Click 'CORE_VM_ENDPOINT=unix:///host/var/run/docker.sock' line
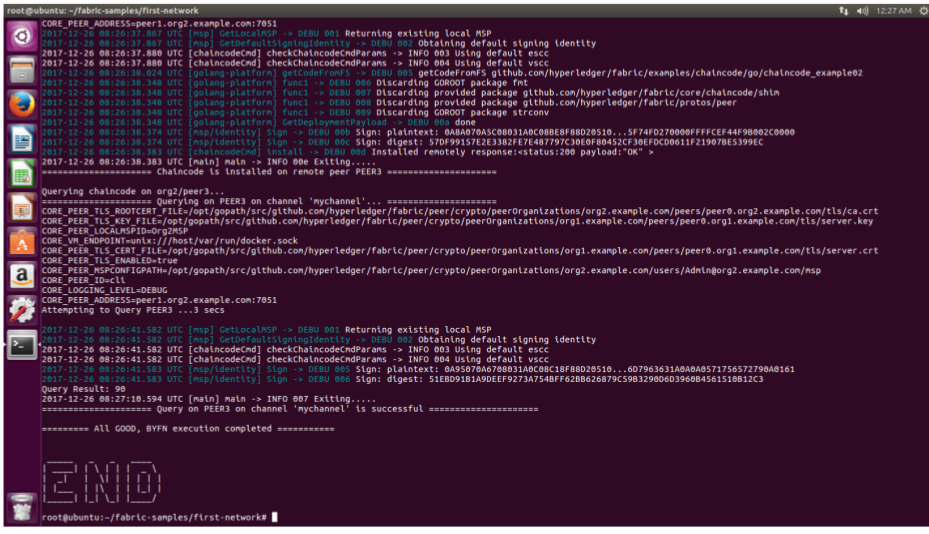The image size is (929, 534). pyautogui.click(x=169, y=241)
